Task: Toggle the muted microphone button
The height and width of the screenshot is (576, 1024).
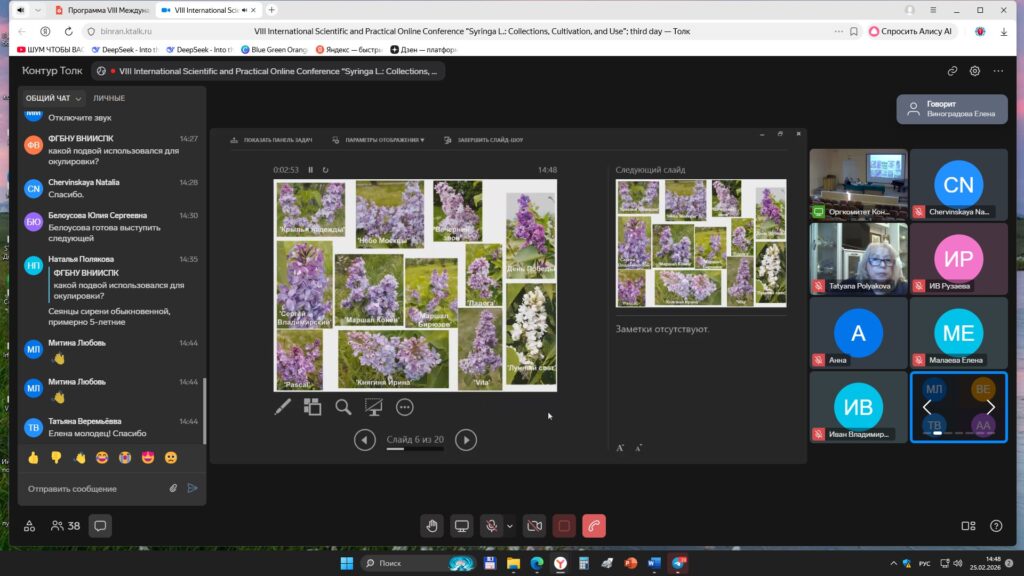Action: pyautogui.click(x=491, y=526)
